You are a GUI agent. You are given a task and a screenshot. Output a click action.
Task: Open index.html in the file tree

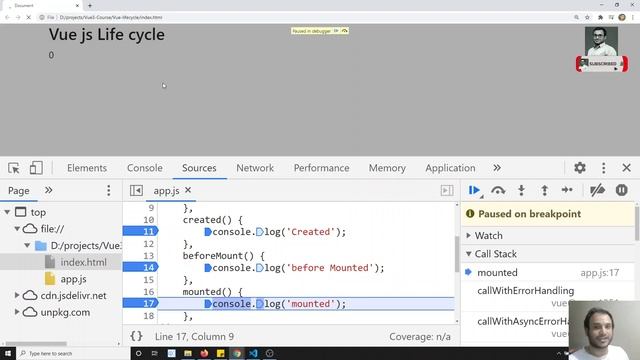pos(83,262)
